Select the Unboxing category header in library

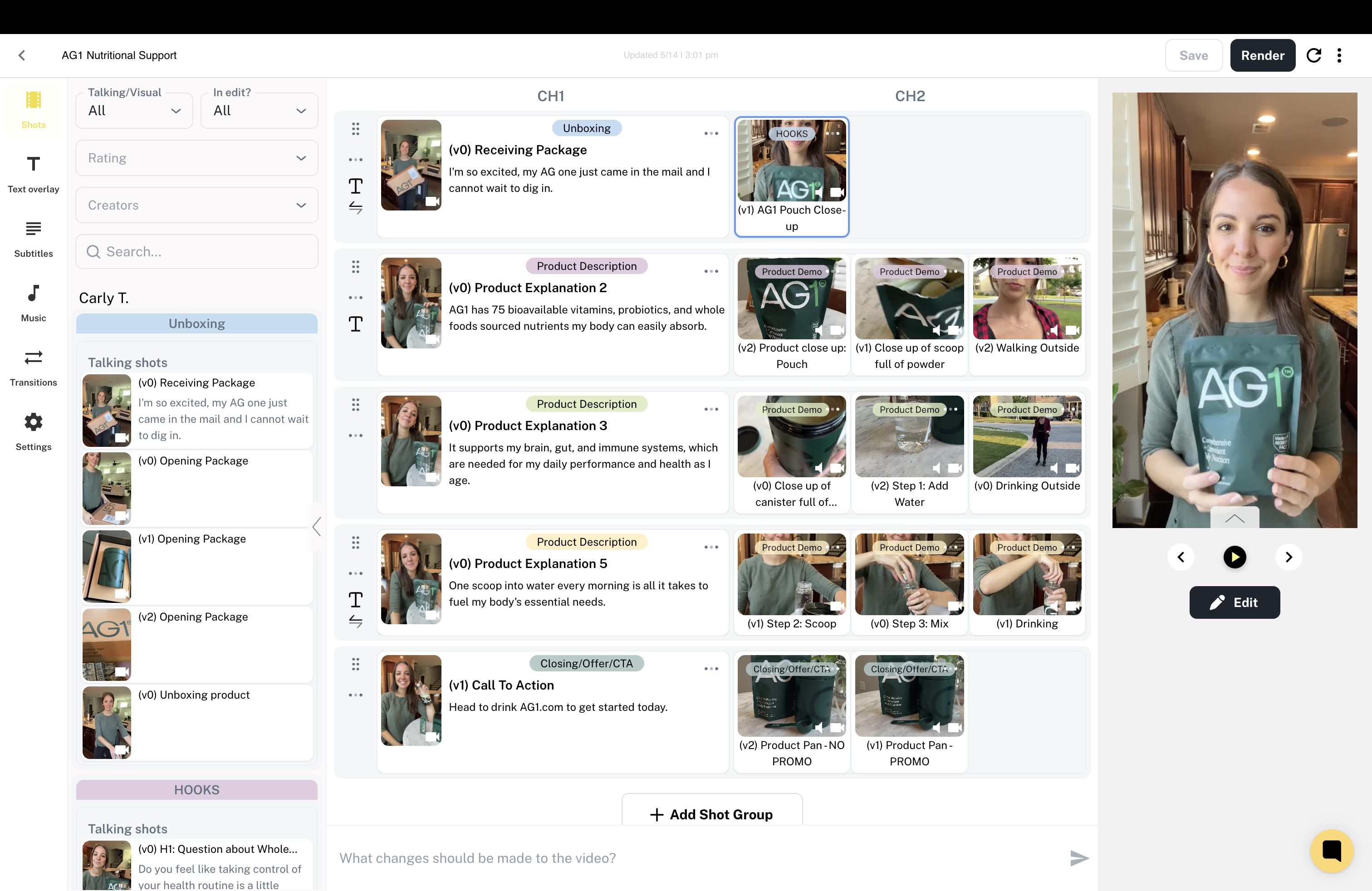click(x=196, y=324)
